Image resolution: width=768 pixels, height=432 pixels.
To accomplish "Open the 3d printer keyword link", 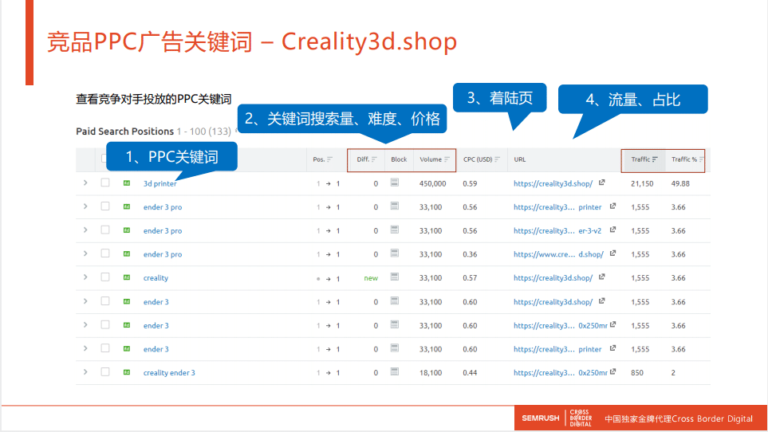I will [160, 184].
